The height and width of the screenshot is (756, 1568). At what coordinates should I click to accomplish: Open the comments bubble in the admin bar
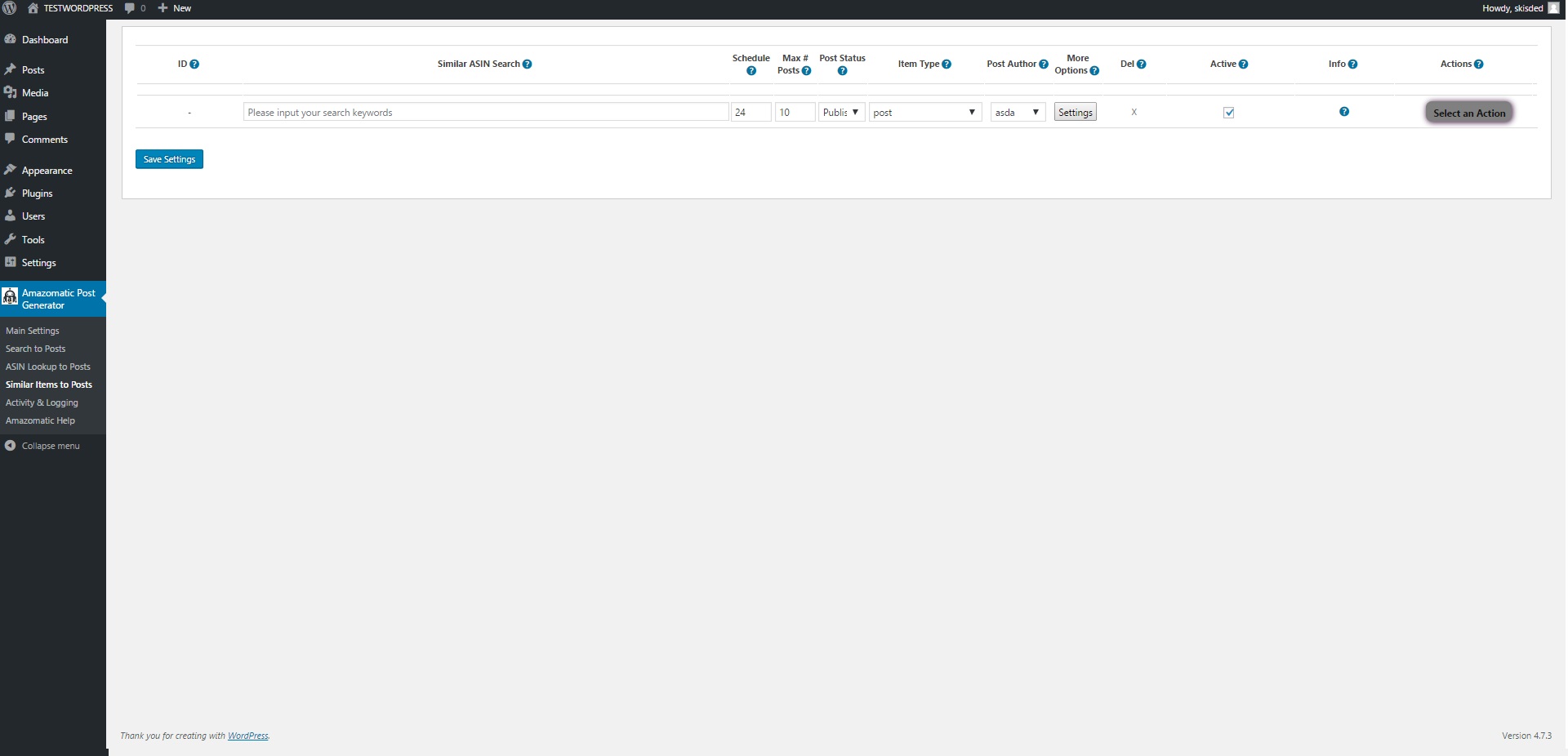pos(129,8)
